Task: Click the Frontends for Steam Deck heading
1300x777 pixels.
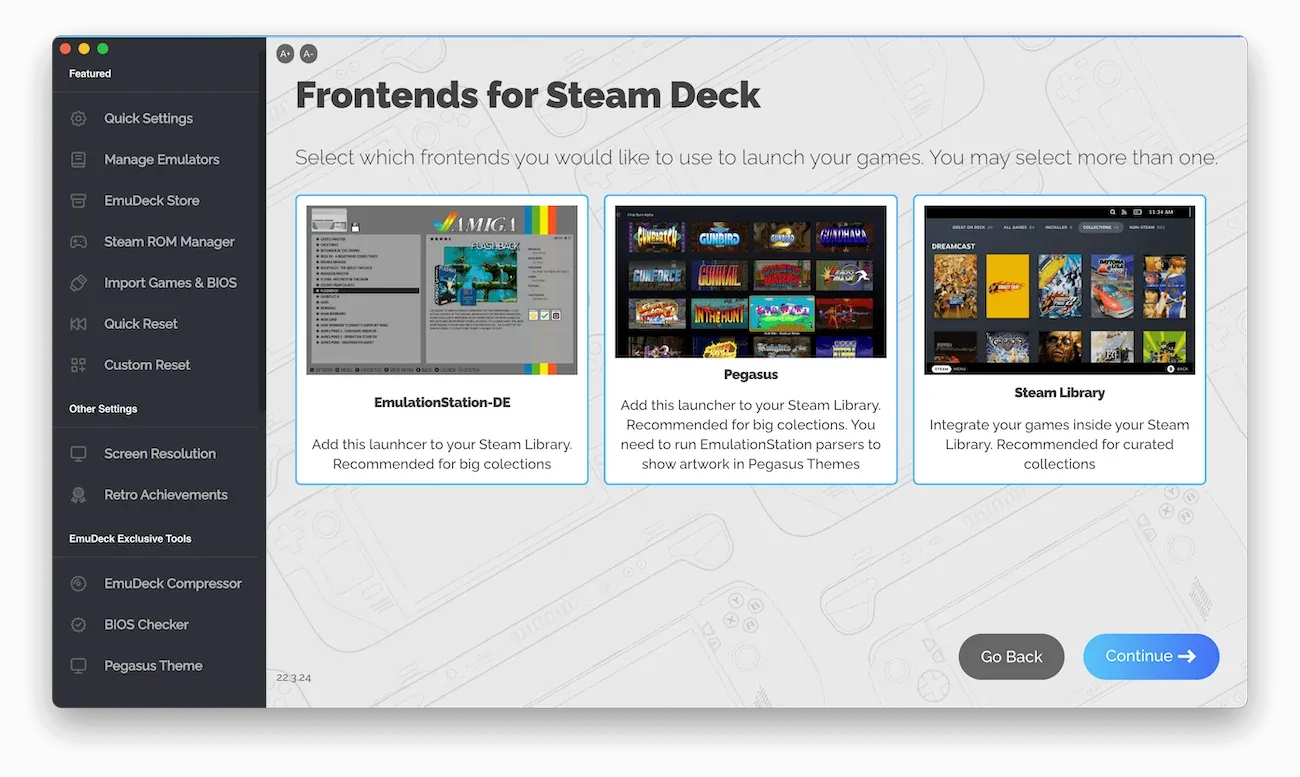Action: (528, 96)
